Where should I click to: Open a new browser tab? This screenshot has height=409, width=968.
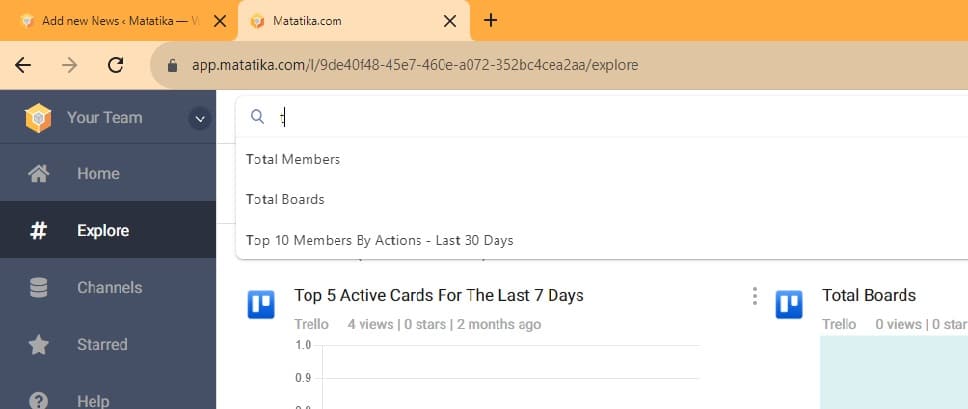point(490,20)
